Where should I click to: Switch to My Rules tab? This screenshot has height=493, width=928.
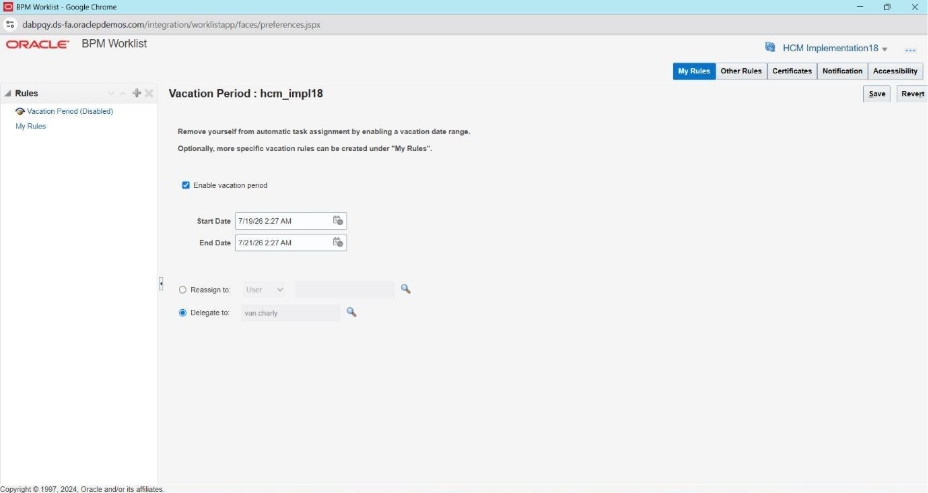(694, 71)
